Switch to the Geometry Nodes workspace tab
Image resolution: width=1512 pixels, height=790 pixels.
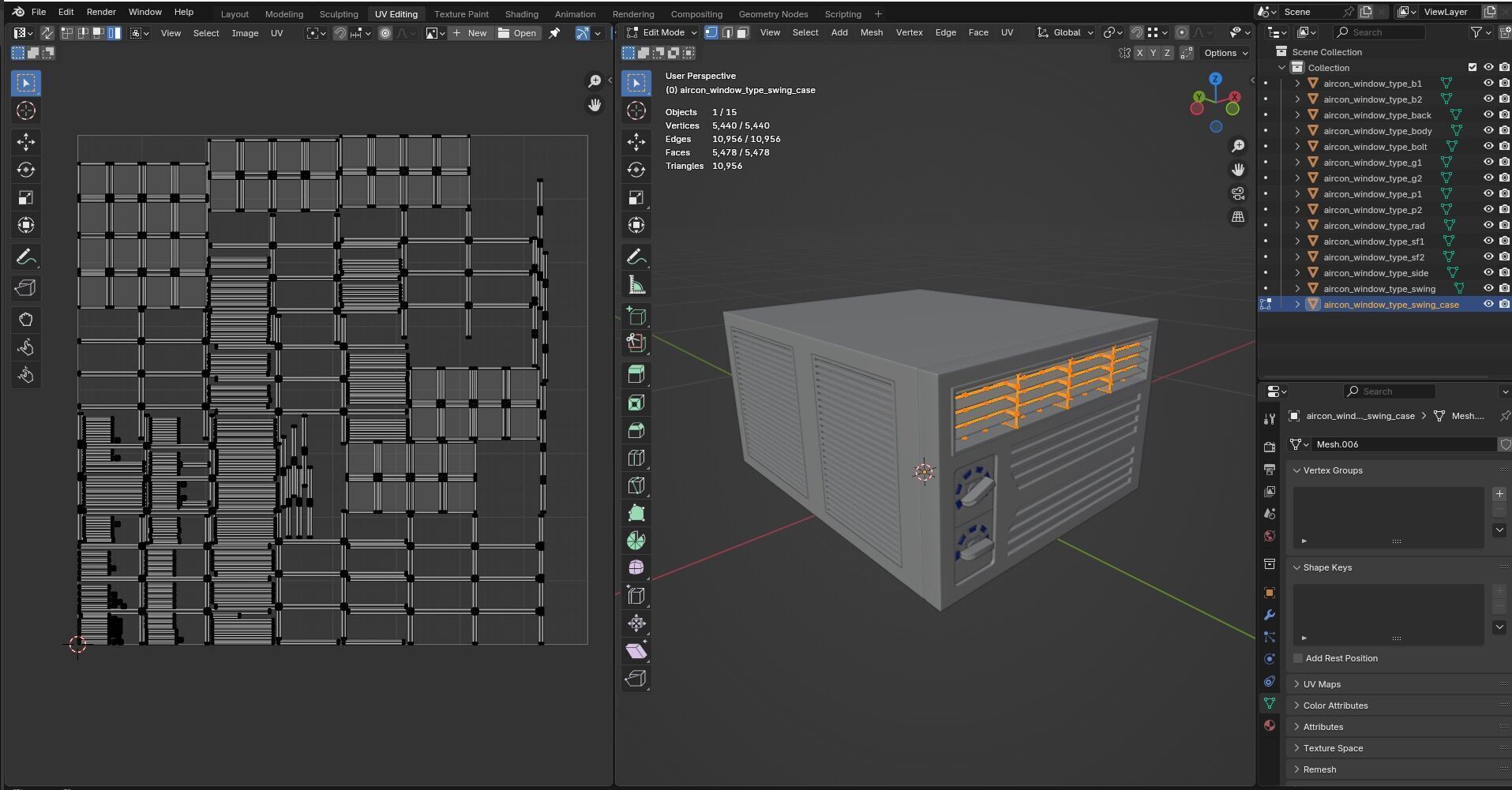click(773, 14)
